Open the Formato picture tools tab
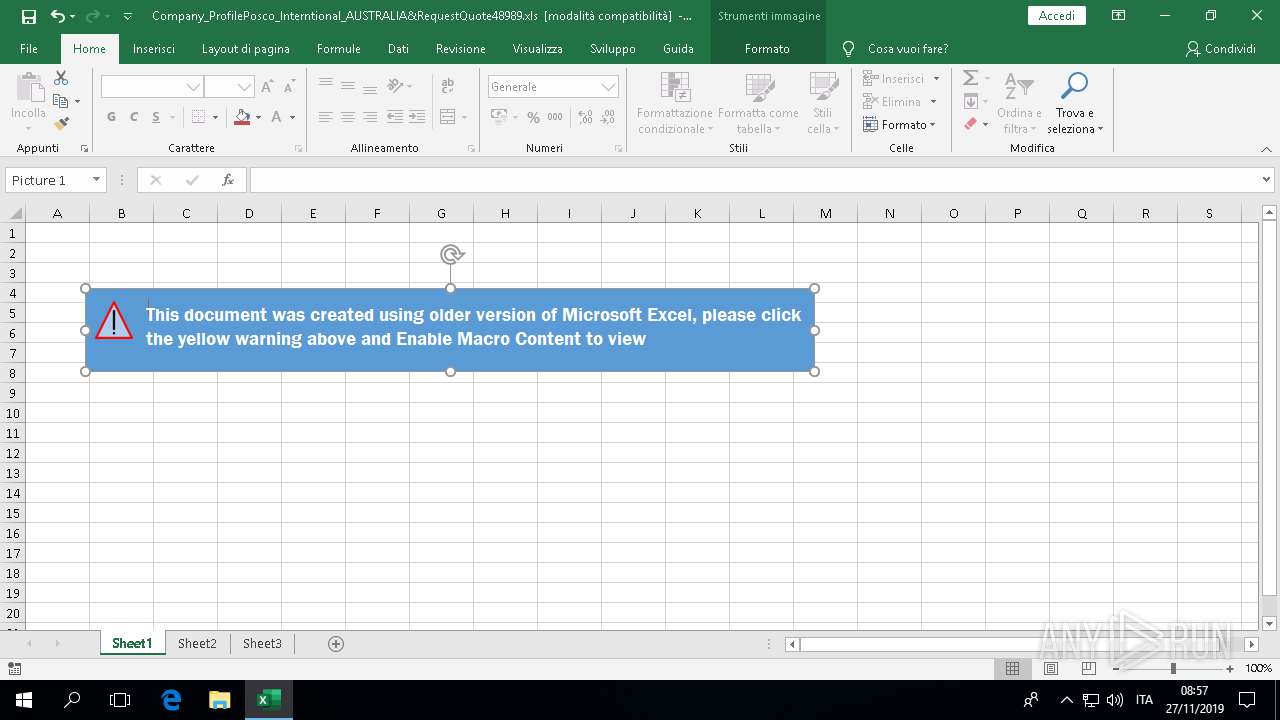Screen dimensions: 1280x720 767,49
